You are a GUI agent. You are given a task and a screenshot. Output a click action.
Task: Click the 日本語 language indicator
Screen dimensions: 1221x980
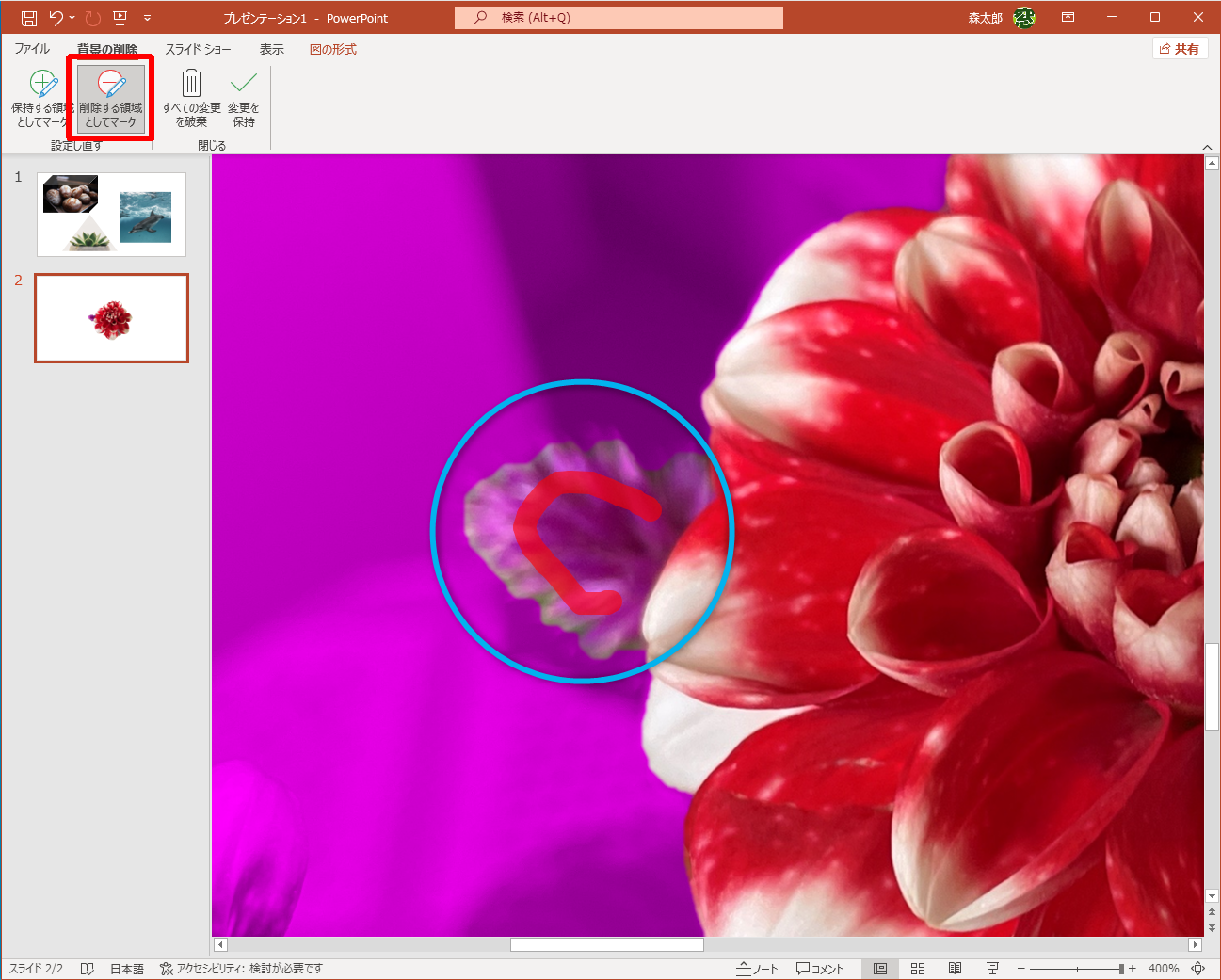click(127, 969)
